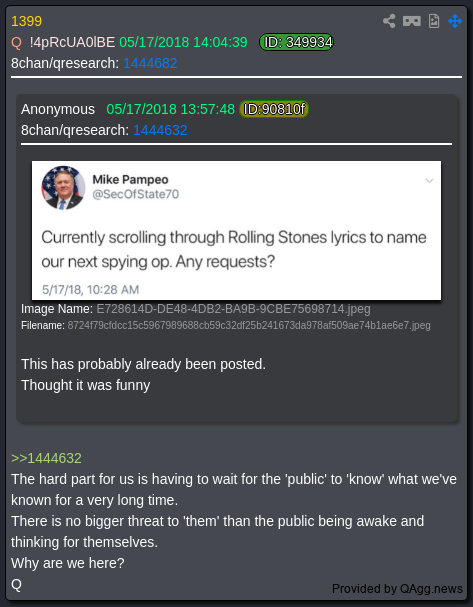473x607 pixels.
Task: Click the orange ID:90810f badge
Action: [x=274, y=109]
